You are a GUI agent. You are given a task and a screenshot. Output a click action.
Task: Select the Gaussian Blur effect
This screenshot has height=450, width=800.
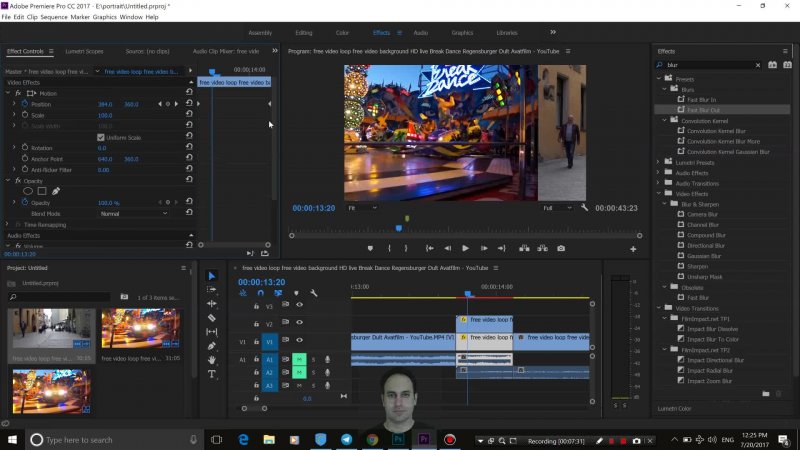pos(702,256)
